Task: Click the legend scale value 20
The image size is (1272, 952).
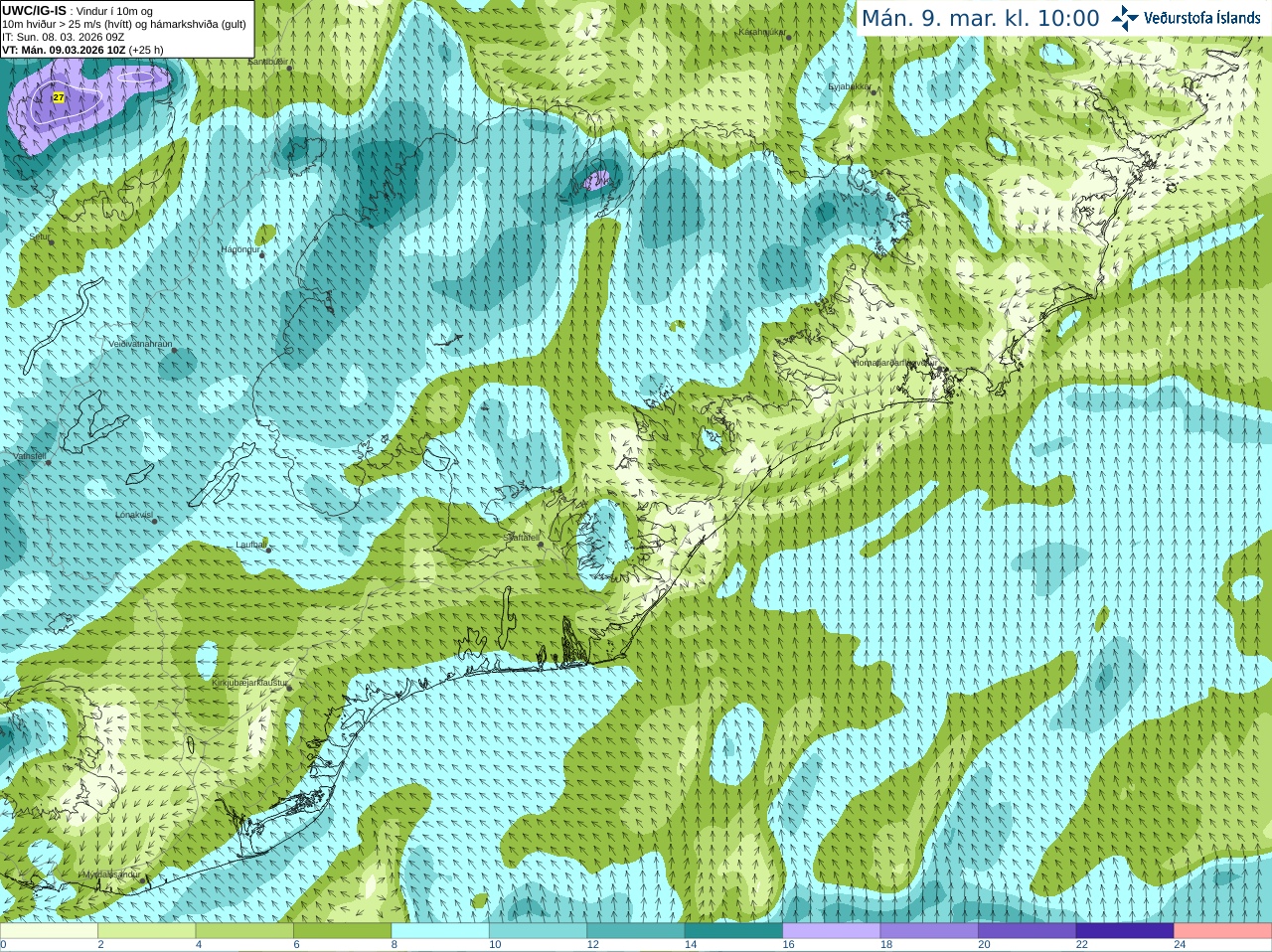Action: pos(985,945)
